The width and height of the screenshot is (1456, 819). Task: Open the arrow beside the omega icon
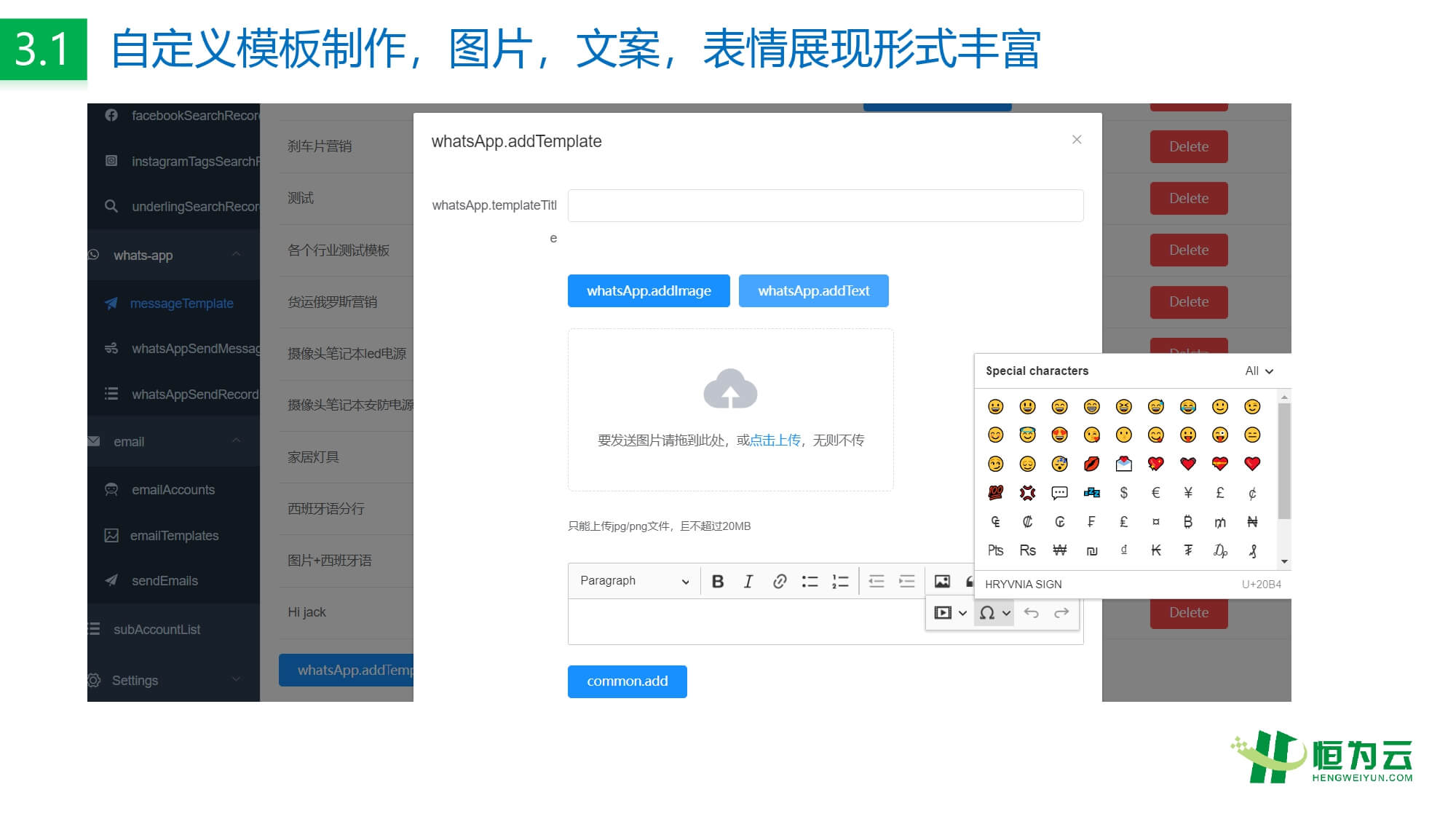coord(1006,613)
